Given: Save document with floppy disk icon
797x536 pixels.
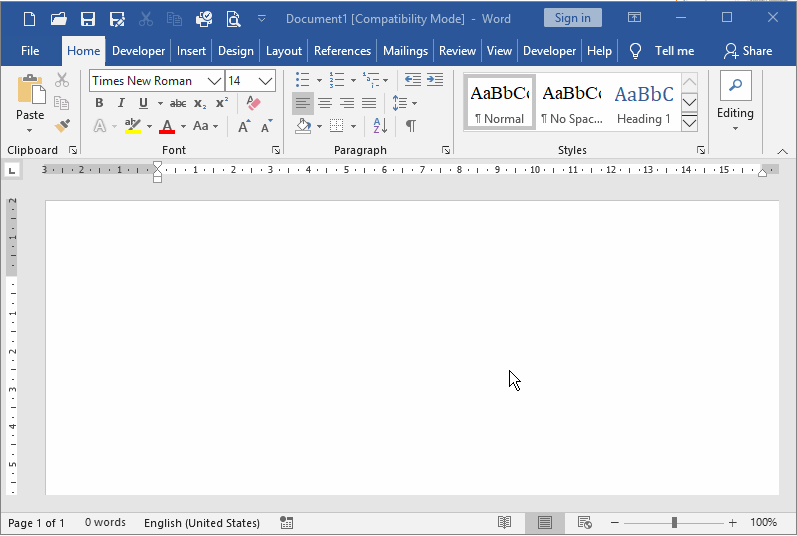Looking at the screenshot, I should (x=88, y=19).
